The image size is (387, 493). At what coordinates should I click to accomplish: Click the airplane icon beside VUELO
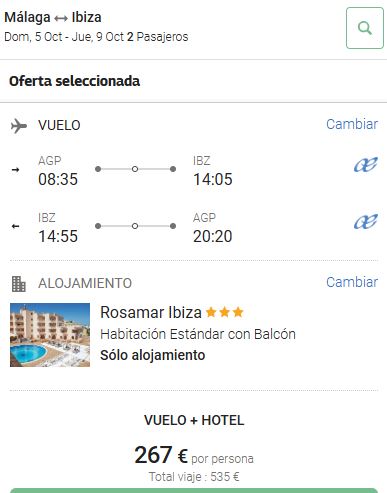18,126
